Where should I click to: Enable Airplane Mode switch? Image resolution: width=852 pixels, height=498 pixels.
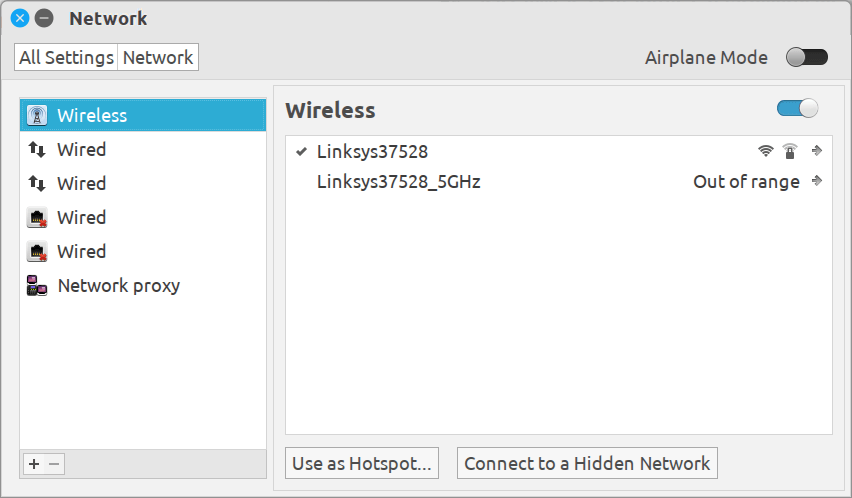click(x=807, y=57)
